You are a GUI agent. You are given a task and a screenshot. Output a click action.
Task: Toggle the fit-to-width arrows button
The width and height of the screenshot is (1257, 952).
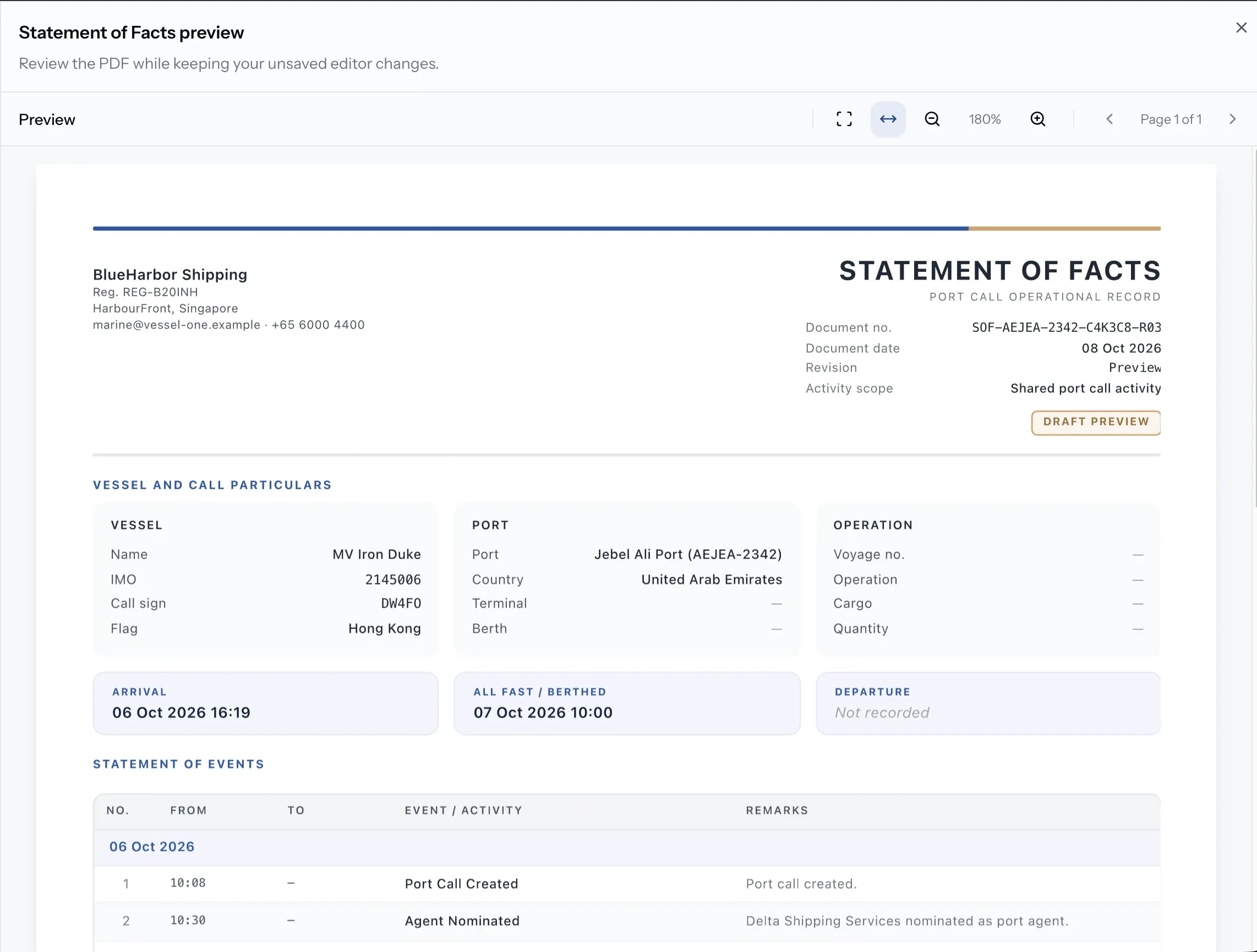tap(888, 119)
